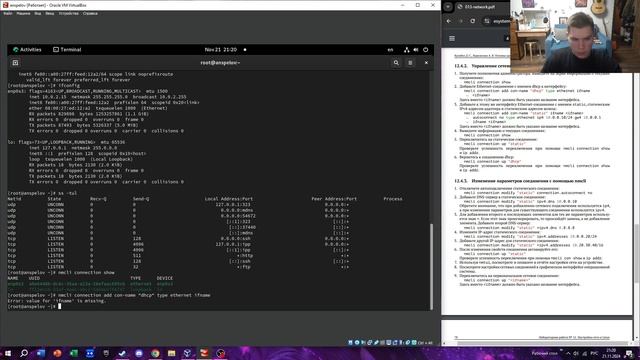Click the site info icon in address bar

click(x=487, y=21)
